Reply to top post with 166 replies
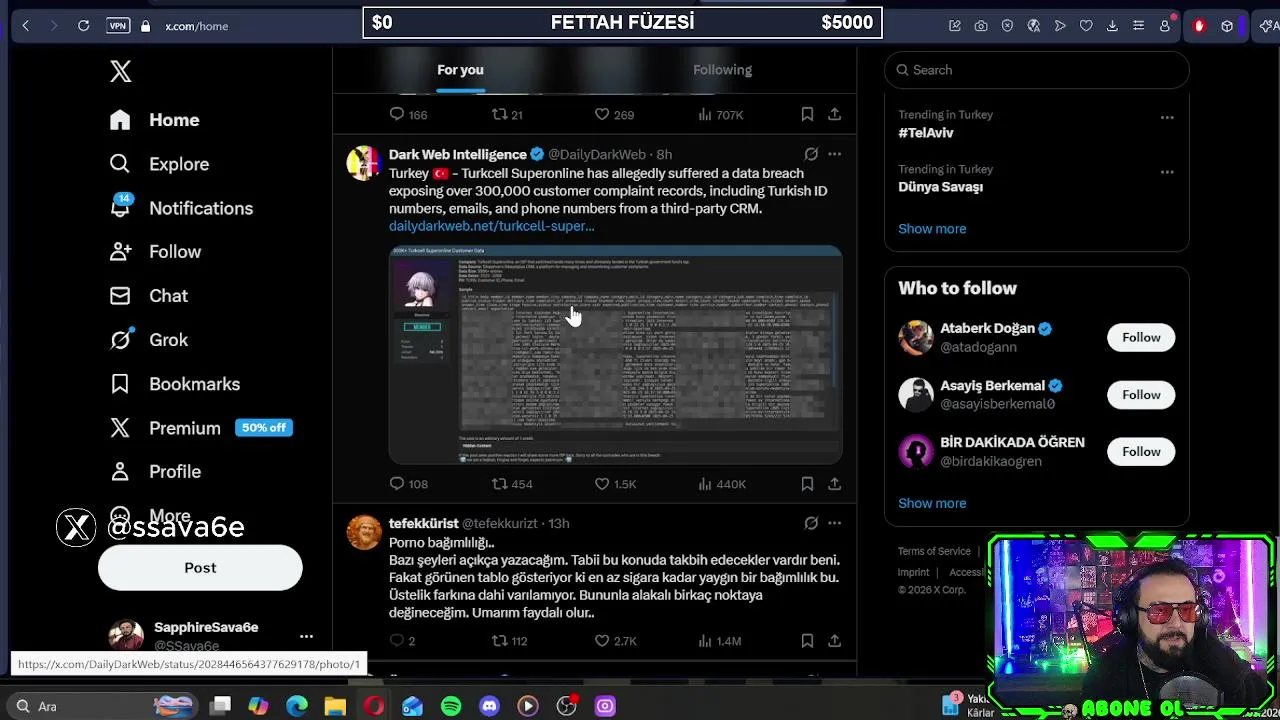 click(x=408, y=115)
